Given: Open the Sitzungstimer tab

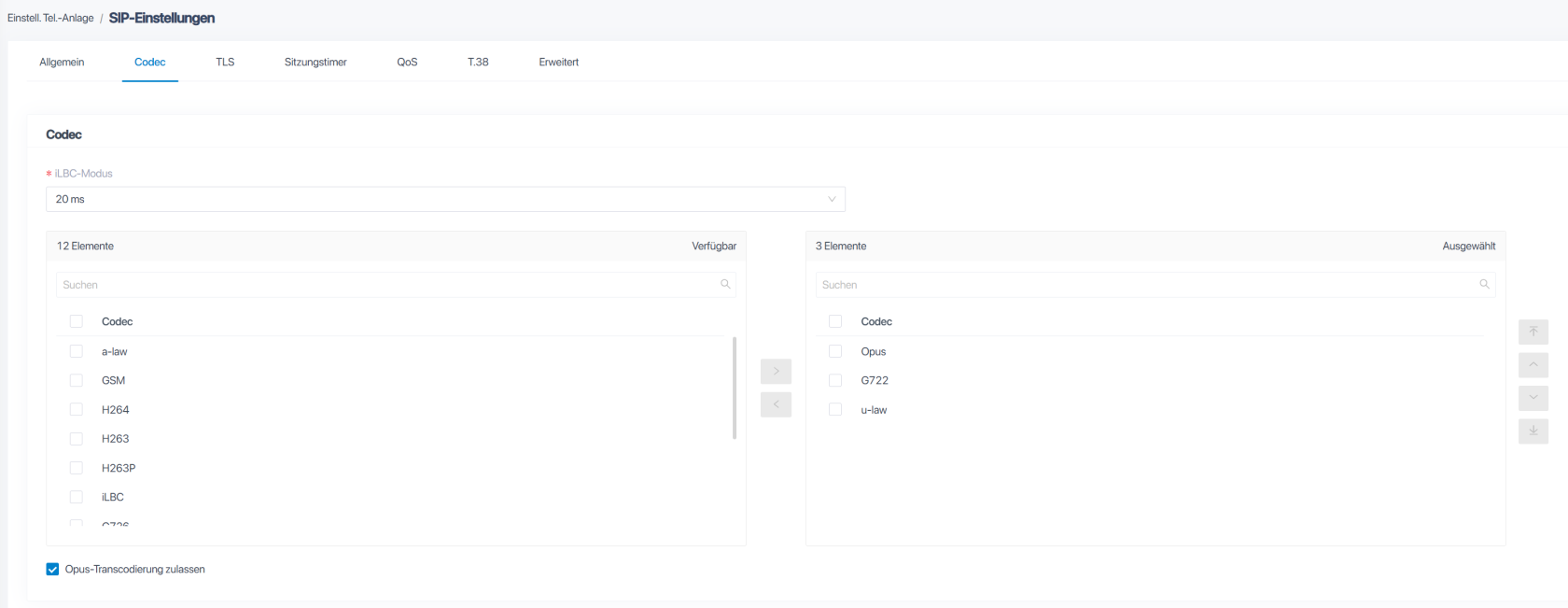Looking at the screenshot, I should click(x=315, y=63).
